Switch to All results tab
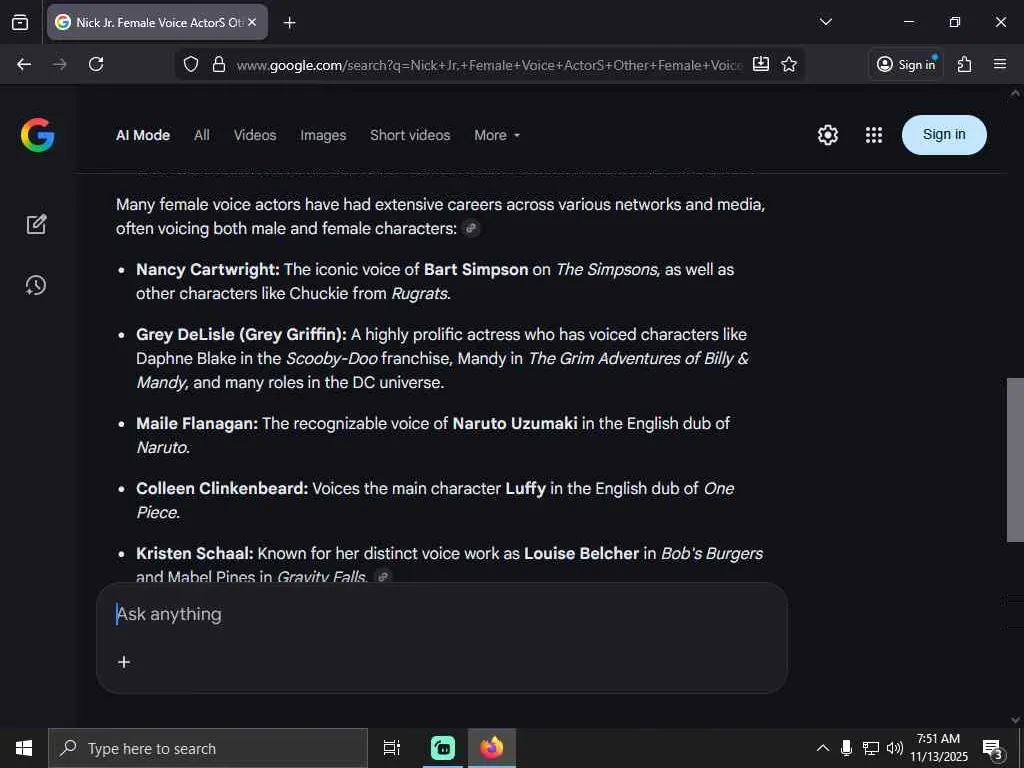 tap(202, 135)
